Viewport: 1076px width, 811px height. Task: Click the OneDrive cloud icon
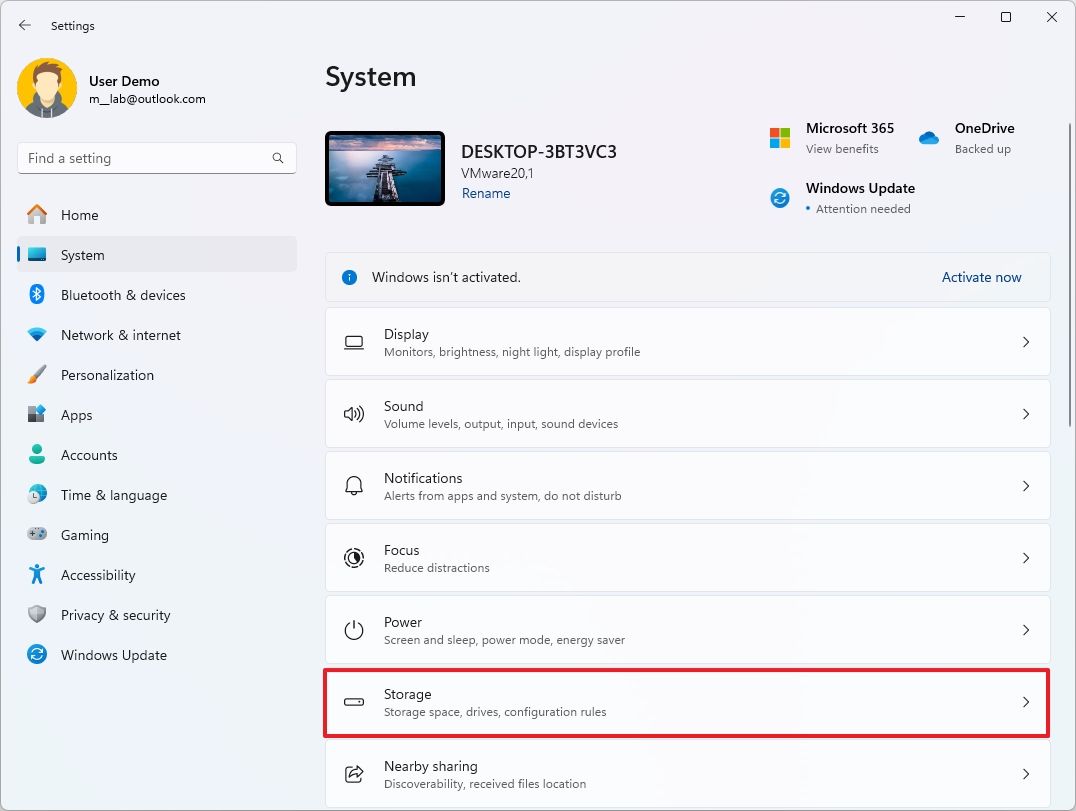(929, 138)
